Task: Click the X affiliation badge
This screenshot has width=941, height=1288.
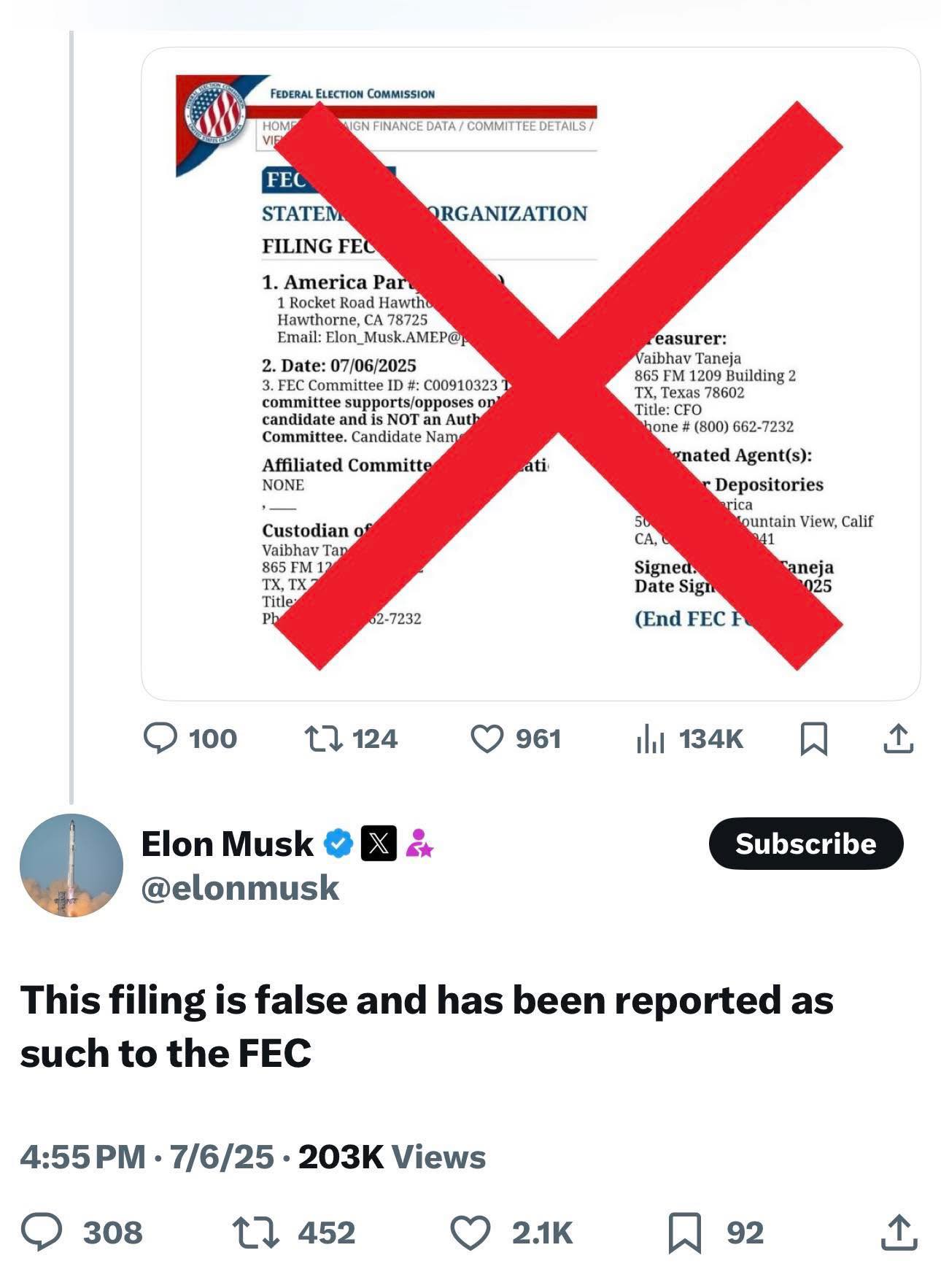Action: coord(379,844)
